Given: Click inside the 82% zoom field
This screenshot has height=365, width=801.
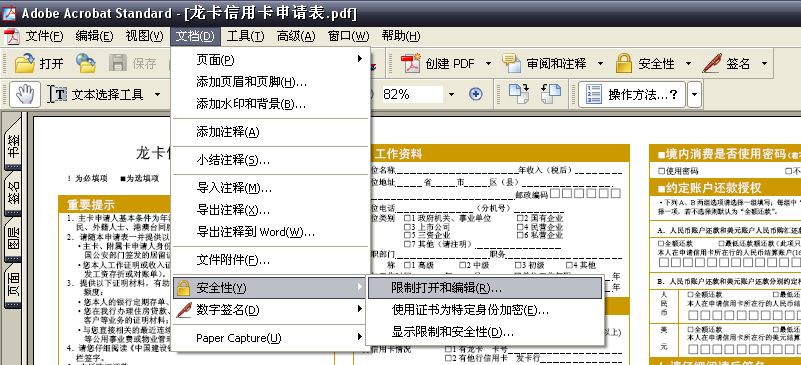Looking at the screenshot, I should 412,94.
